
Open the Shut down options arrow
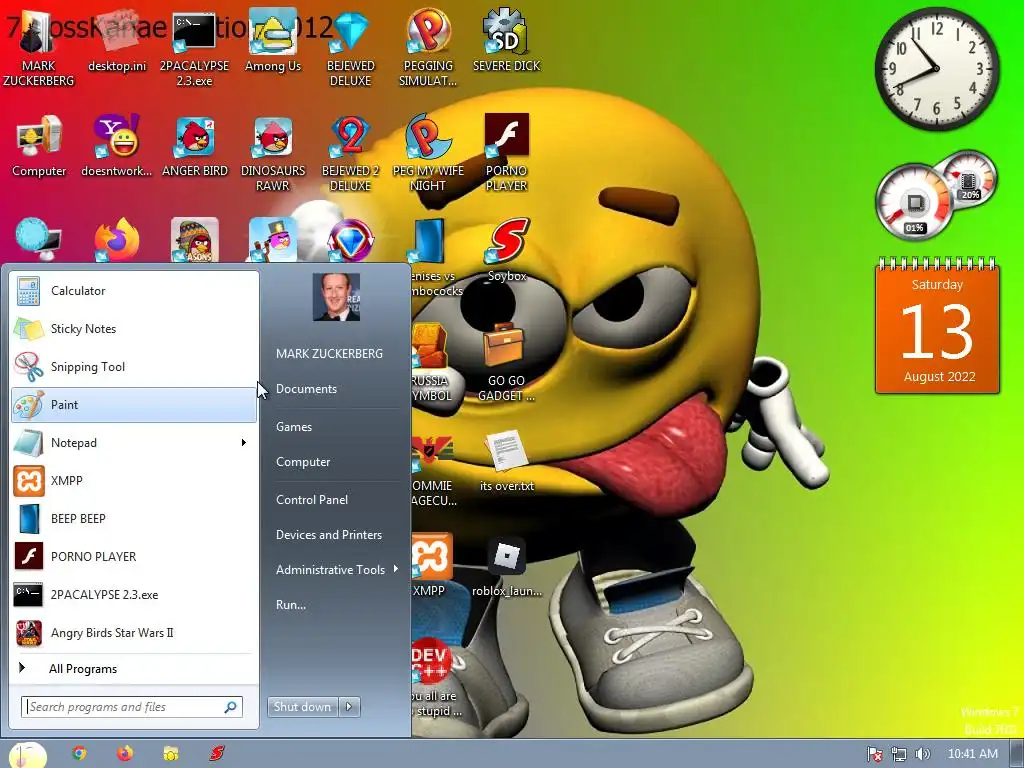tap(349, 707)
